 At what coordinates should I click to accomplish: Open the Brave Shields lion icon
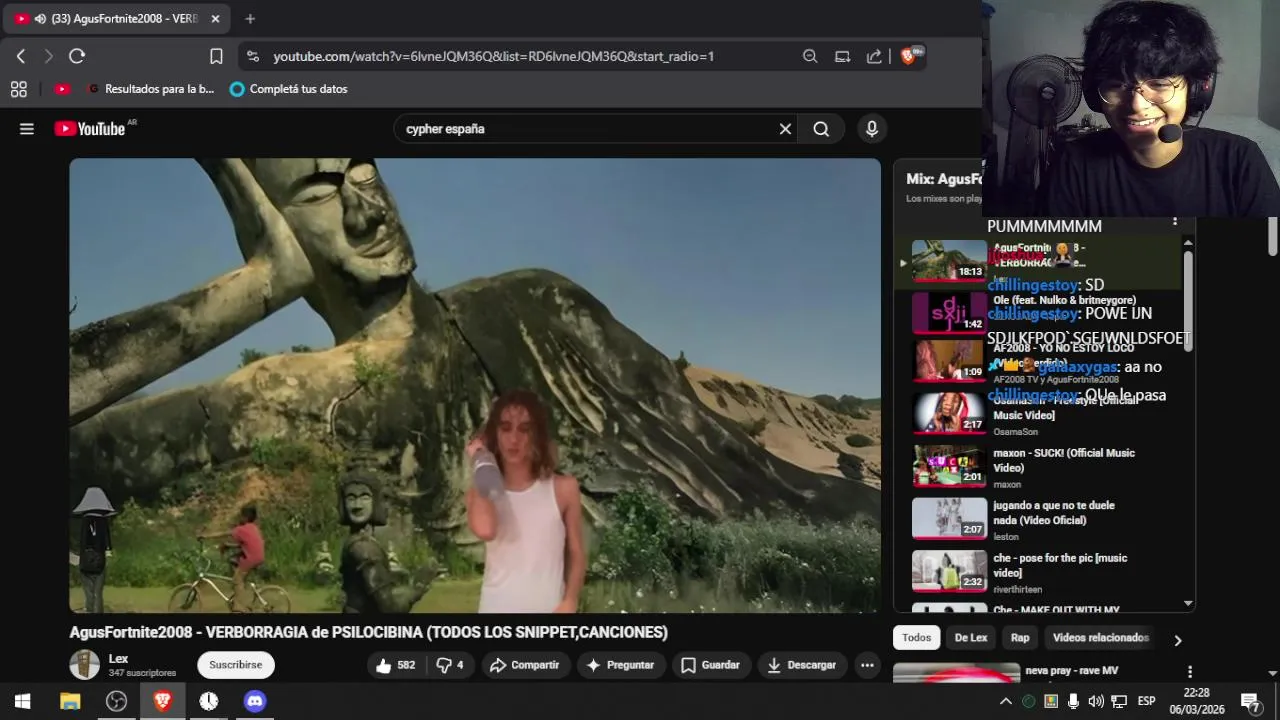[910, 56]
